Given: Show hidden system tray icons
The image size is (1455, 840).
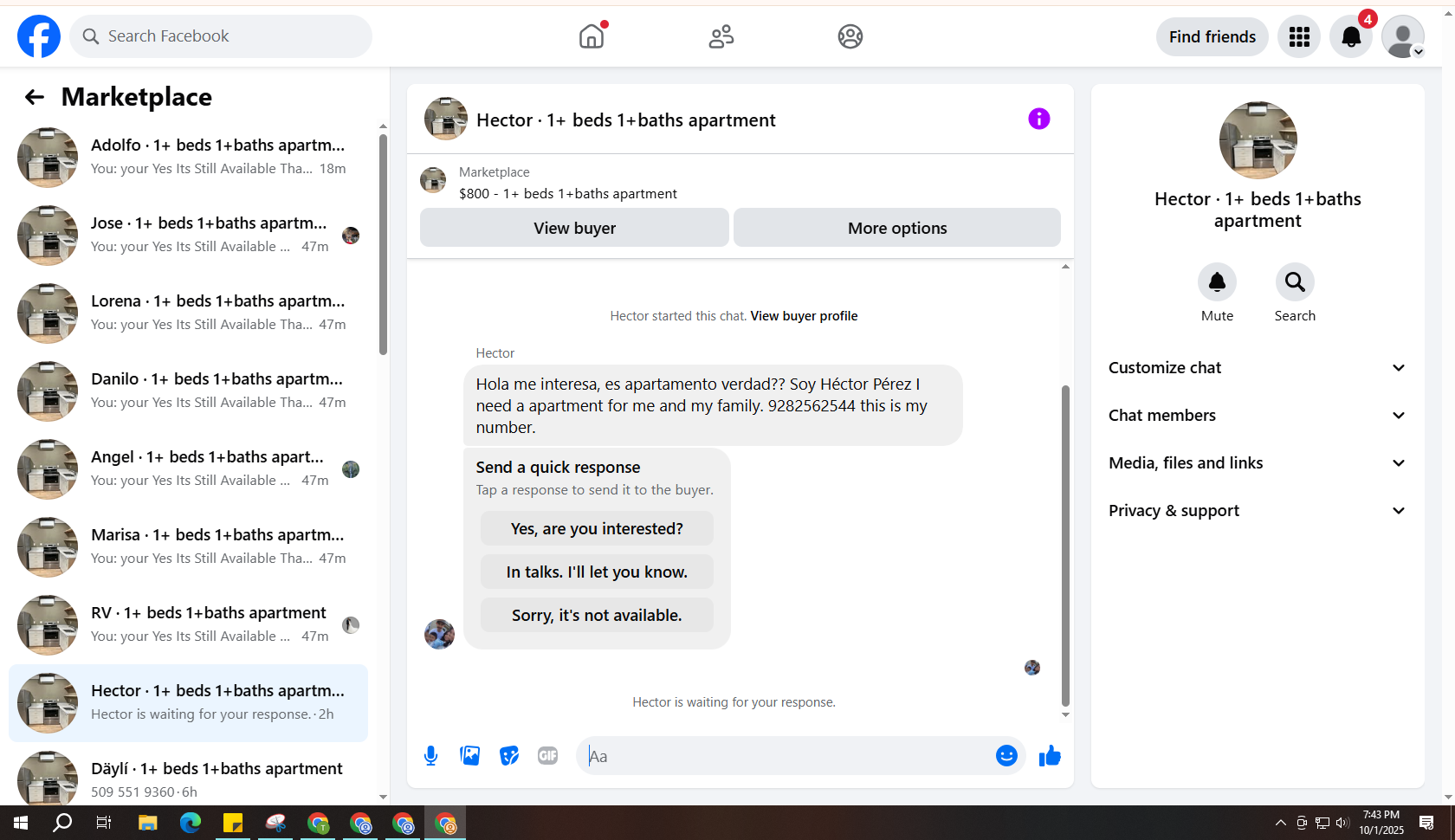Looking at the screenshot, I should (1280, 823).
